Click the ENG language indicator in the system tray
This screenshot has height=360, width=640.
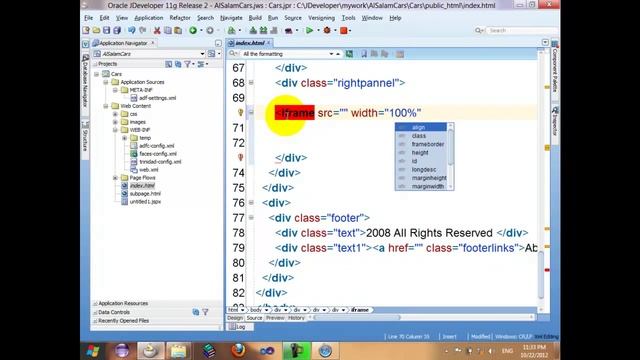[x=507, y=351]
